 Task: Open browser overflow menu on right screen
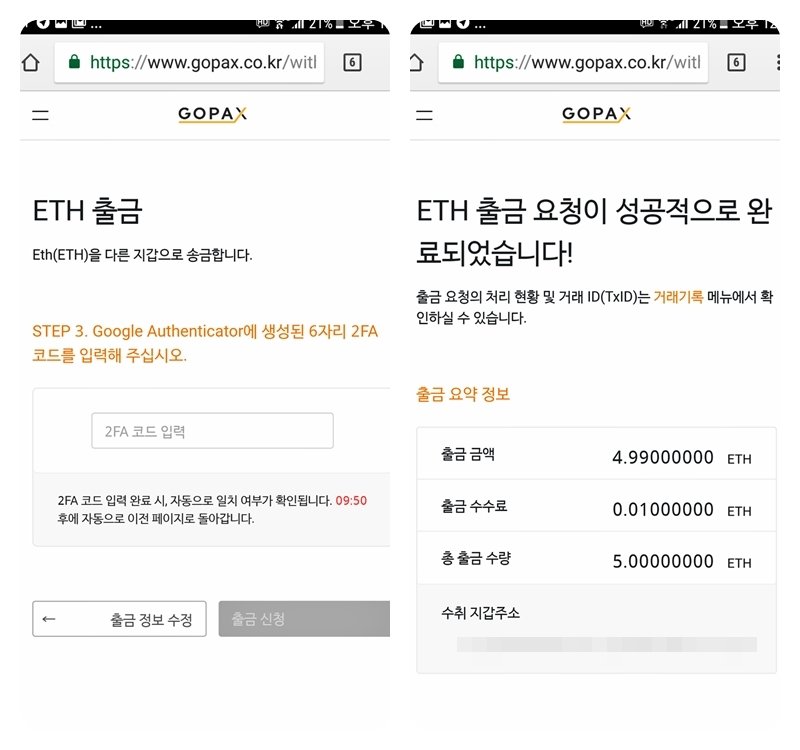(777, 62)
